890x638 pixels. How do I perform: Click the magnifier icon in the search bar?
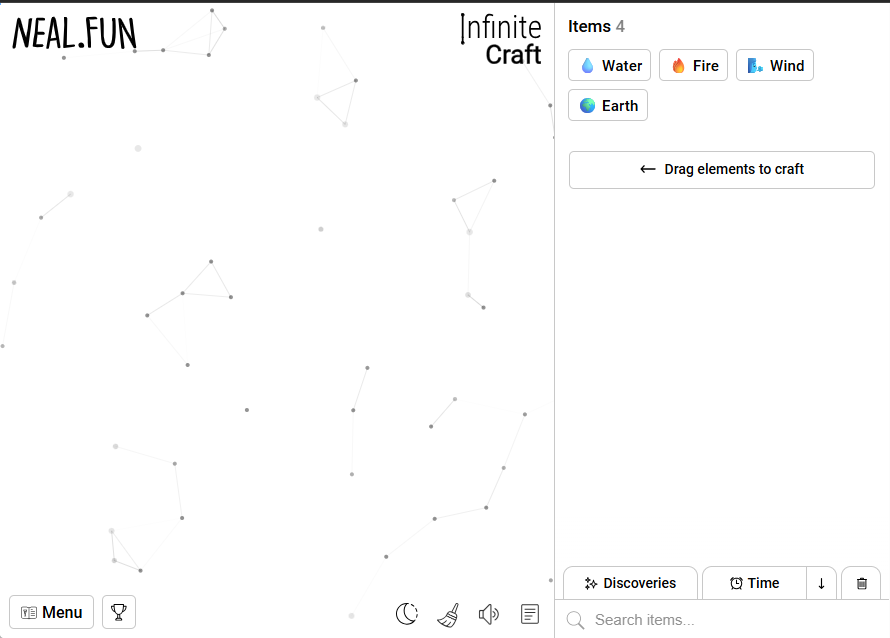click(x=575, y=620)
